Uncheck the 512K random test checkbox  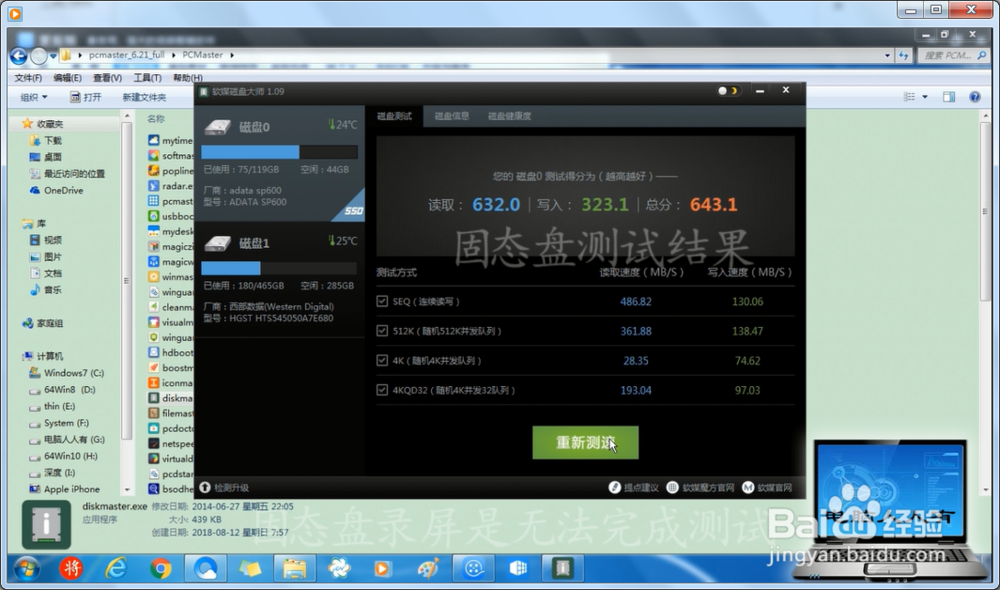(382, 330)
